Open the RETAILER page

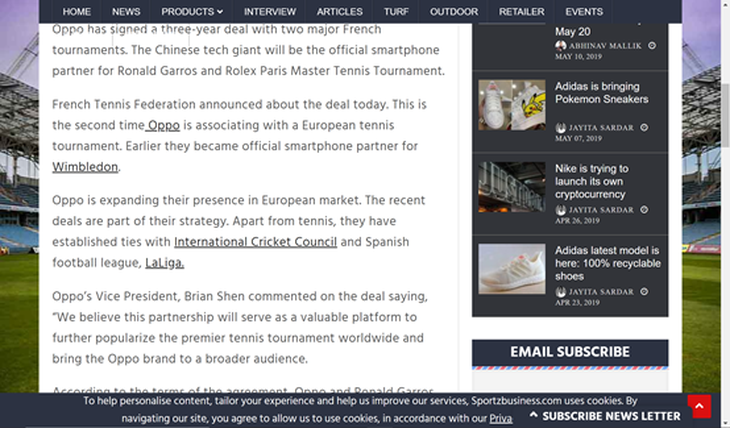(521, 12)
